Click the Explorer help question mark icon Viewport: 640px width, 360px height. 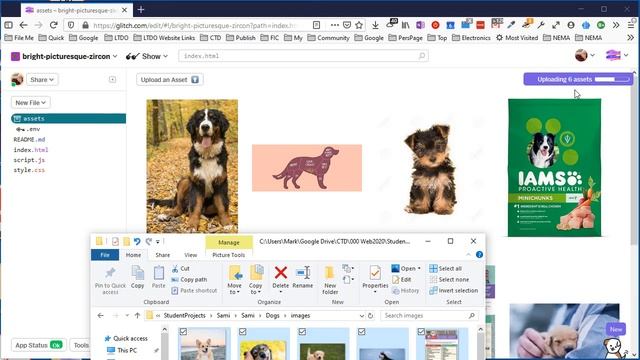(x=479, y=255)
